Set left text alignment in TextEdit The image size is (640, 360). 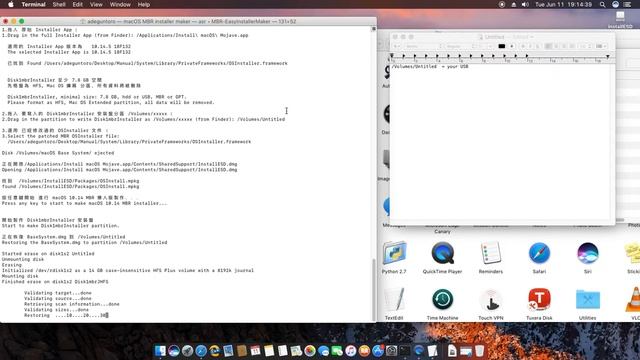tap(548, 46)
